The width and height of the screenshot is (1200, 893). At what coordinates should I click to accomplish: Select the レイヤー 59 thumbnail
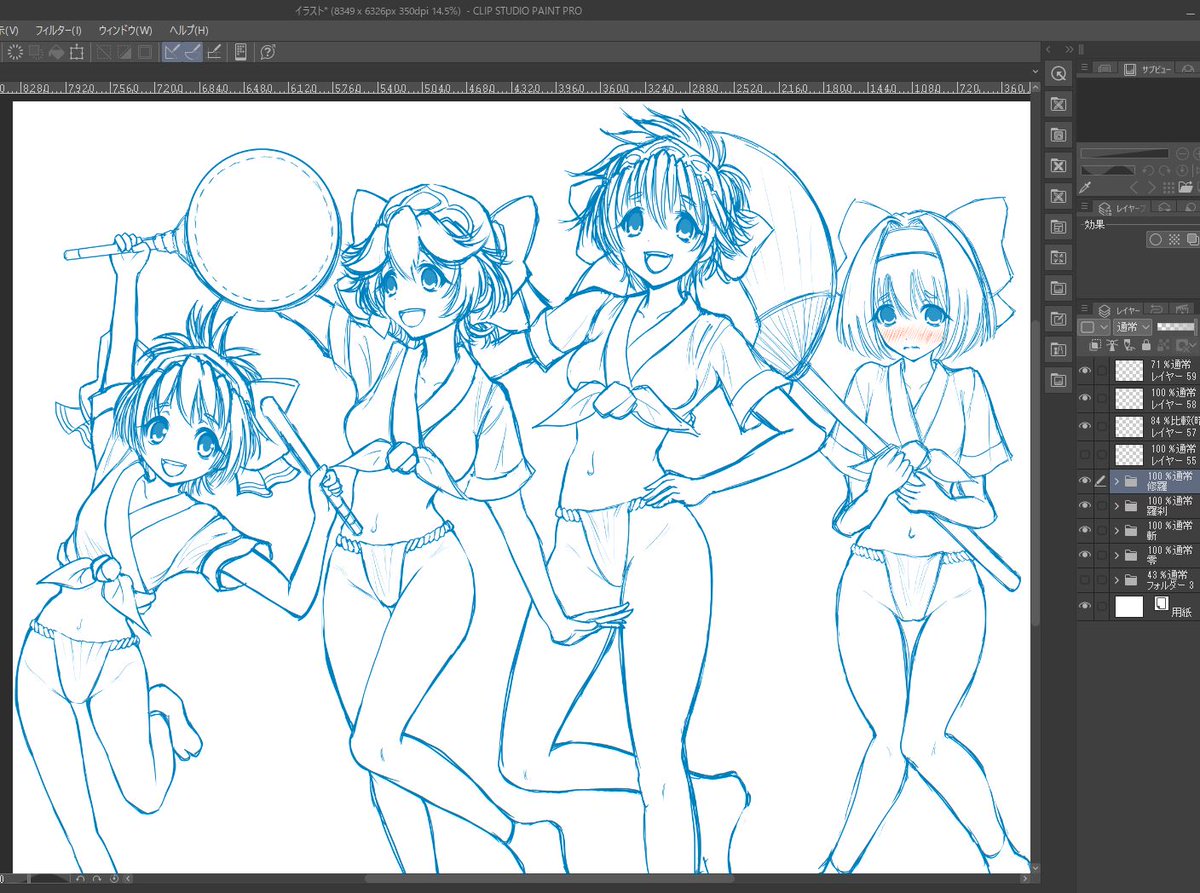click(x=1129, y=371)
